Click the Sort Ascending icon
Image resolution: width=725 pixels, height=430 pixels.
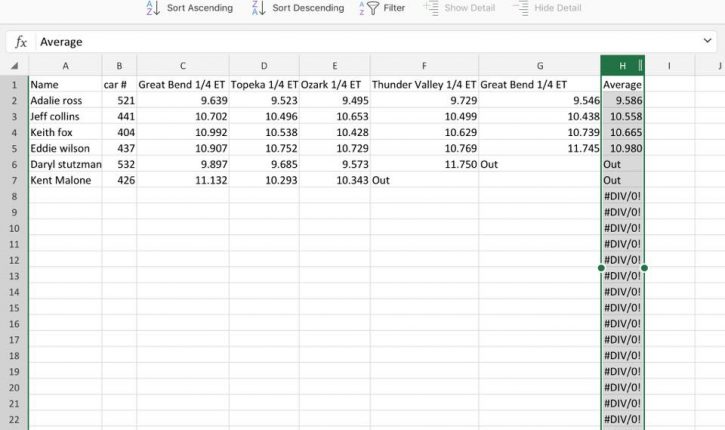tap(153, 8)
